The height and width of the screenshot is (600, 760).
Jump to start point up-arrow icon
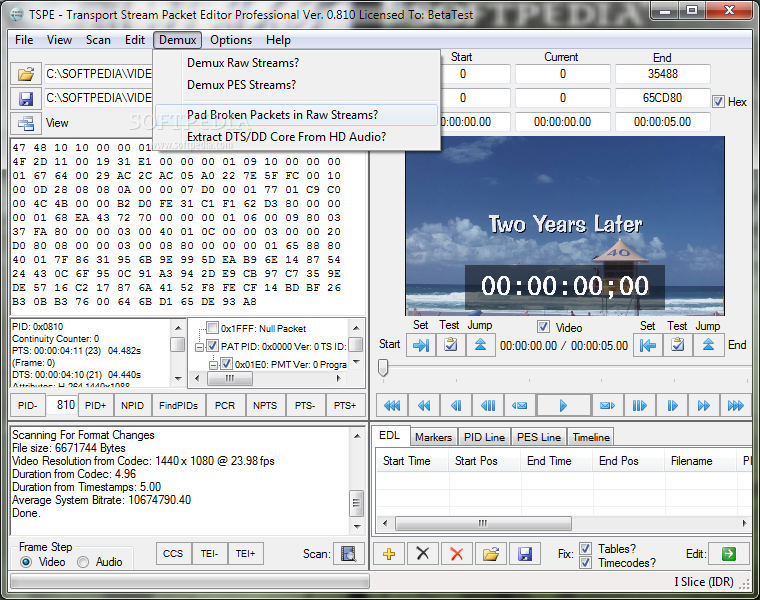(480, 345)
